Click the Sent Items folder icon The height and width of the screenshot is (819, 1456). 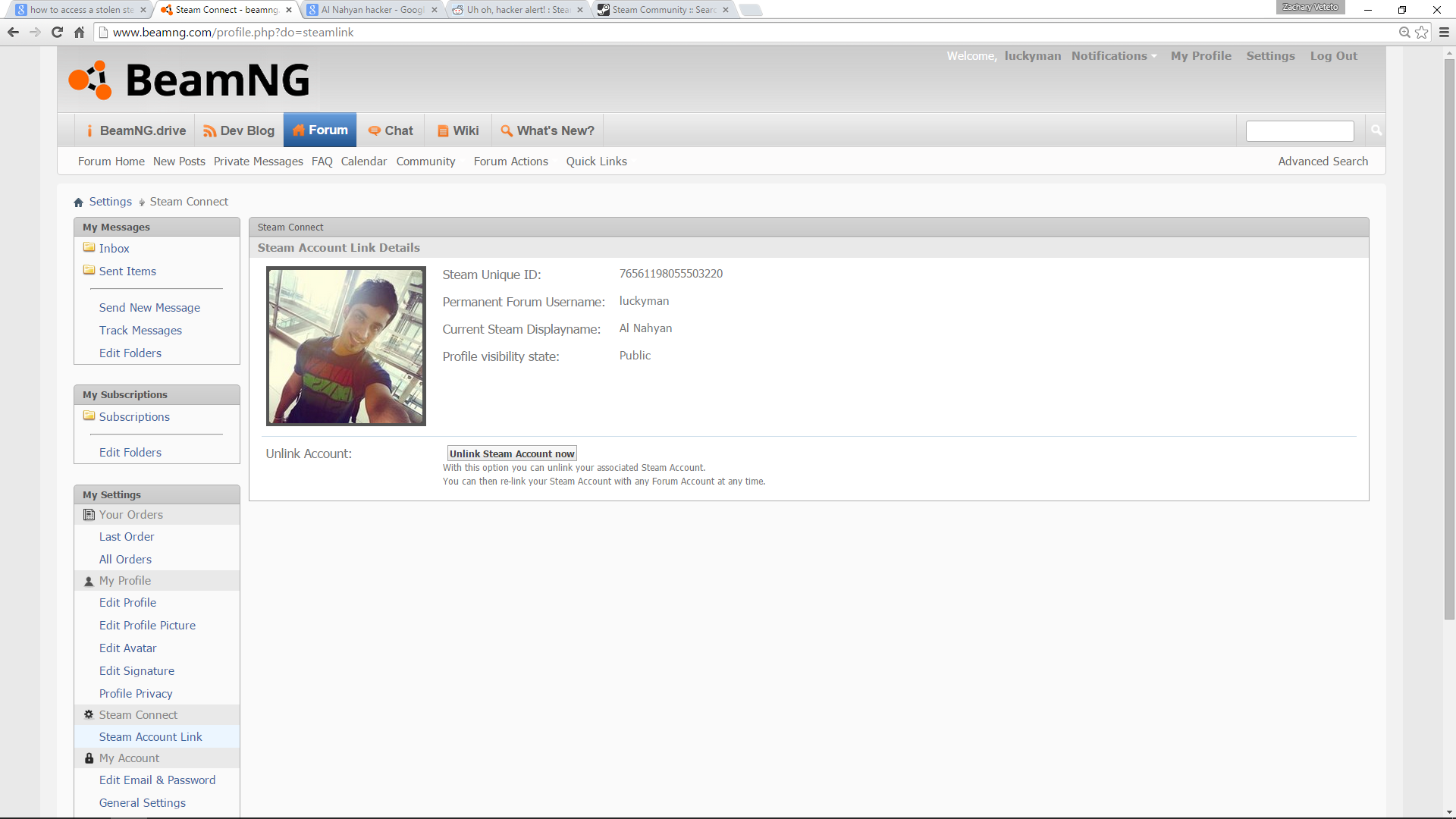pos(89,271)
